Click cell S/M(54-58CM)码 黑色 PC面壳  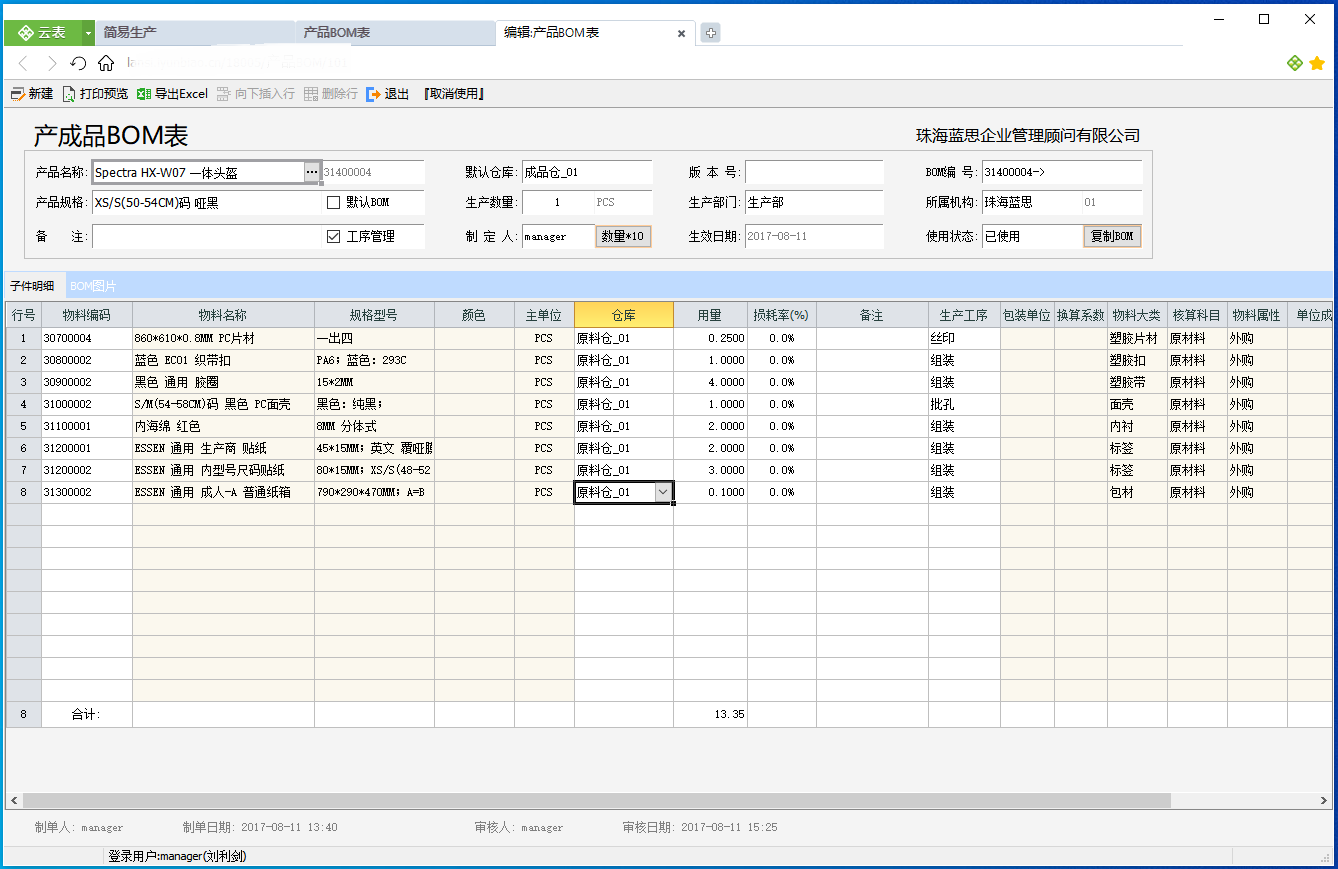223,404
